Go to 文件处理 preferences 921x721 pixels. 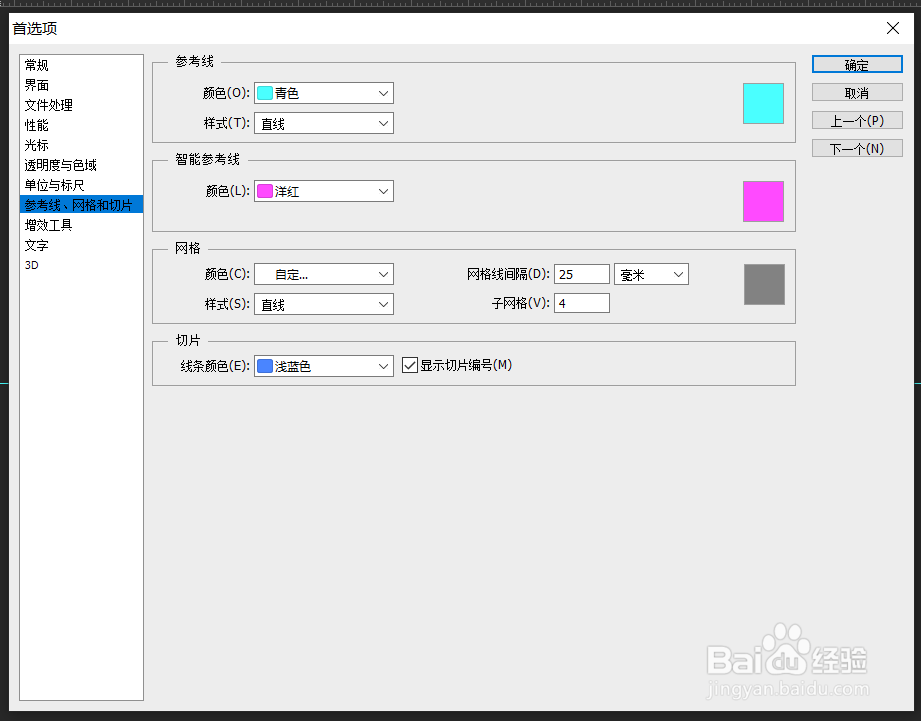click(x=81, y=105)
